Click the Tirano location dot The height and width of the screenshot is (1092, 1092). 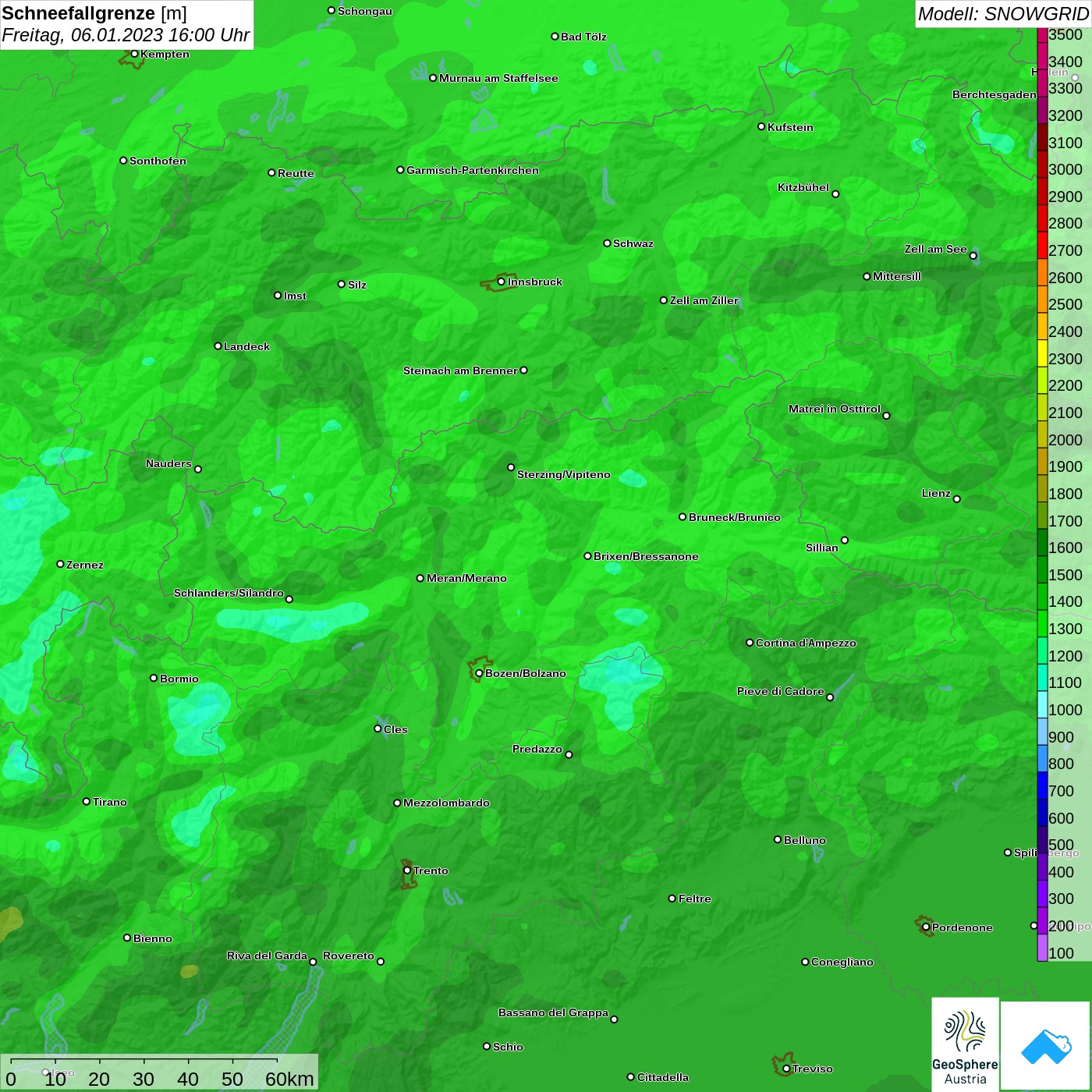tap(87, 801)
